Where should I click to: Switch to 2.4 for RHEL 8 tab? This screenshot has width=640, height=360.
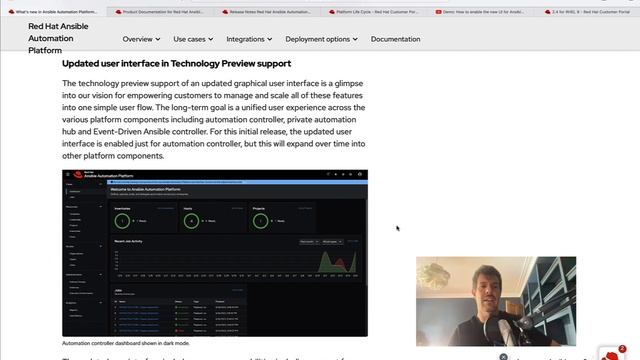[587, 12]
